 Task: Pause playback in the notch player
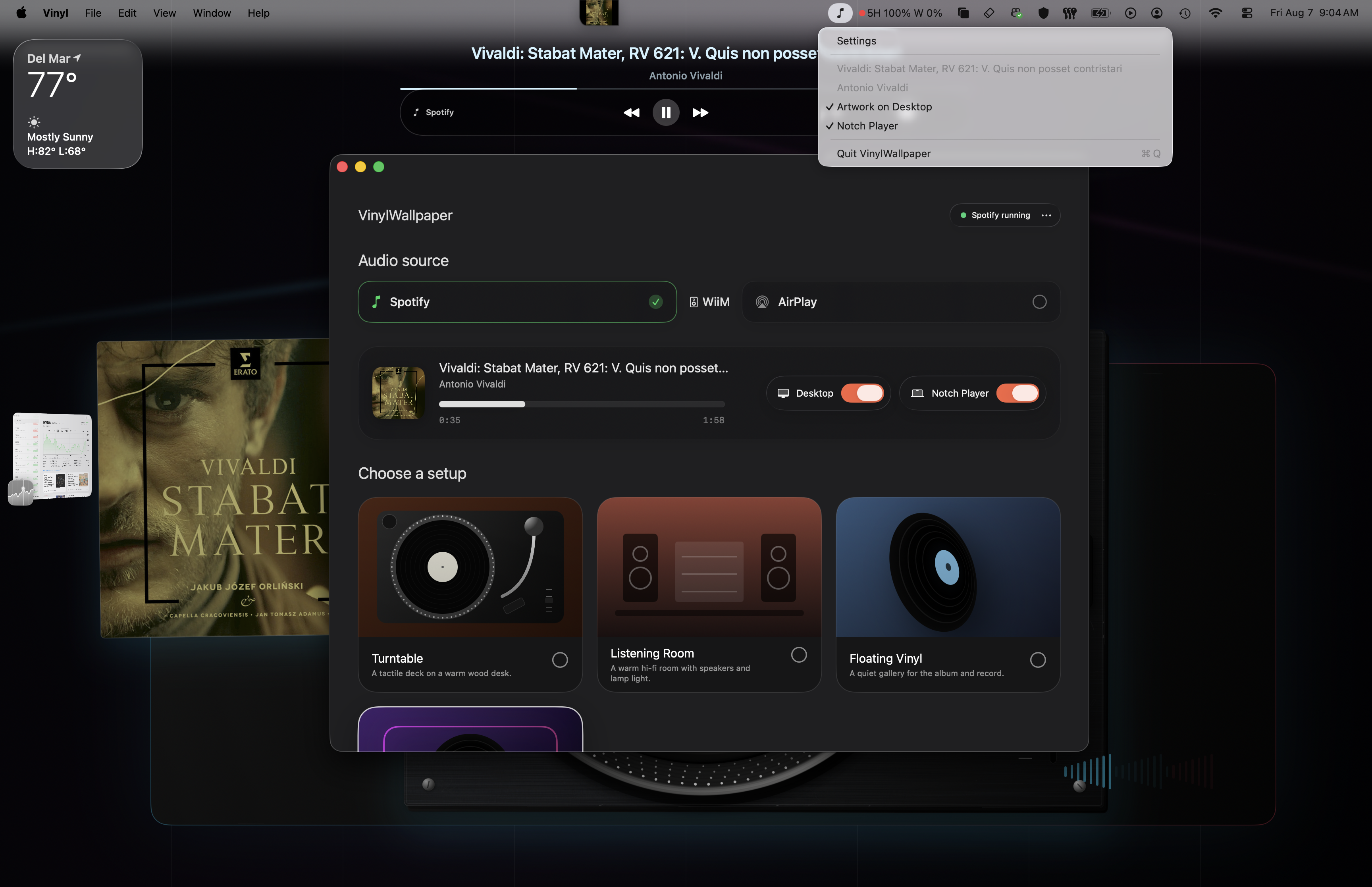pos(666,112)
